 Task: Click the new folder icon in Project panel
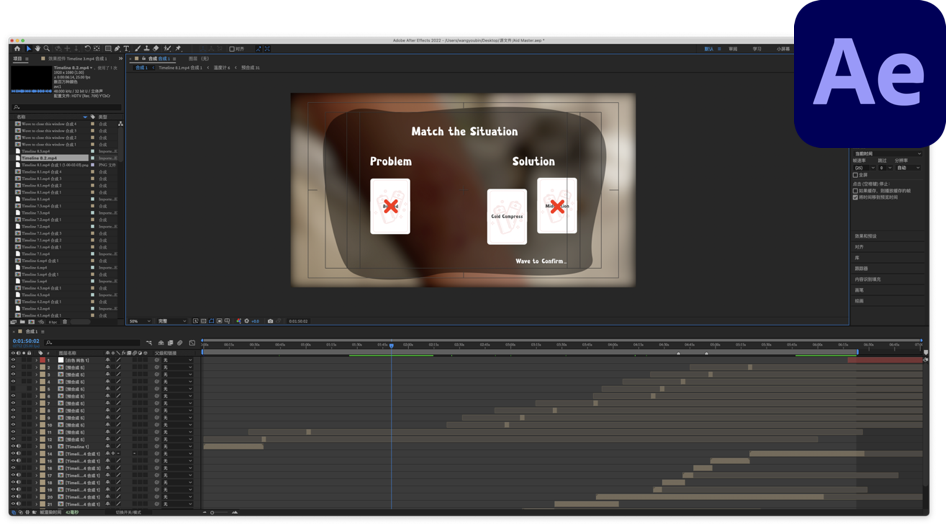22,322
